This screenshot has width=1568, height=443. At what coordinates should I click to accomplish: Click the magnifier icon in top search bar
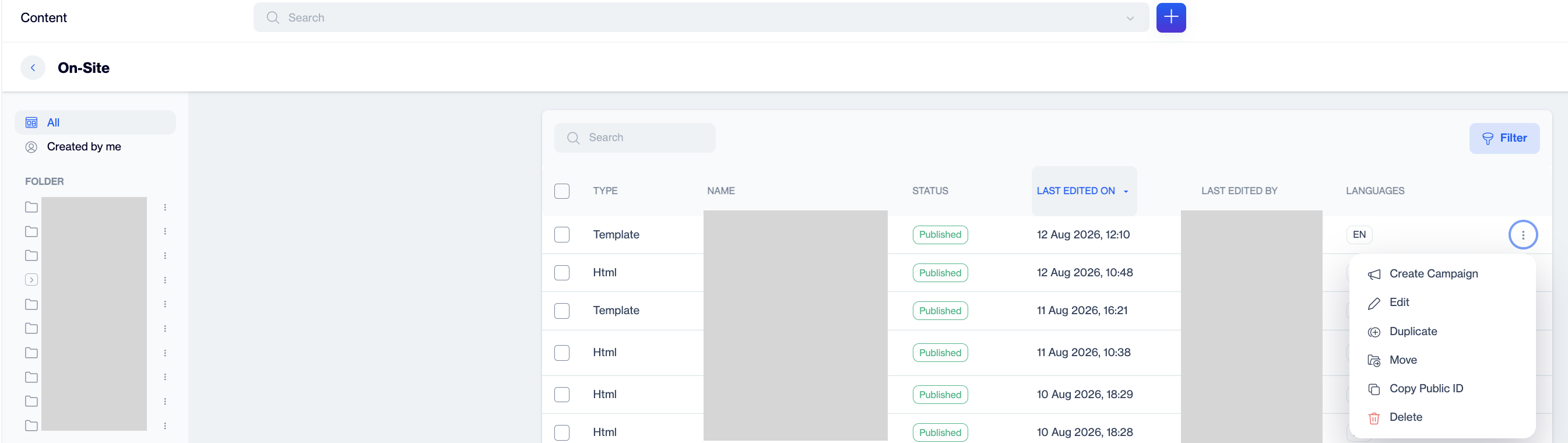point(273,17)
